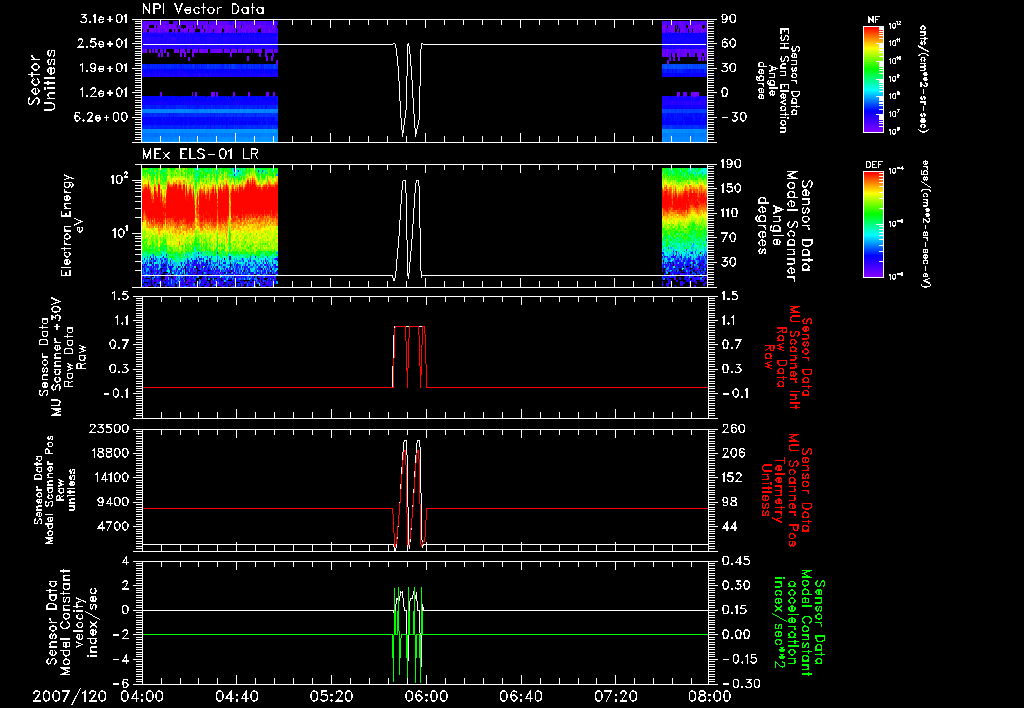Click the right NPI sector spectrogram block
The image size is (1024, 708).
pyautogui.click(x=684, y=81)
